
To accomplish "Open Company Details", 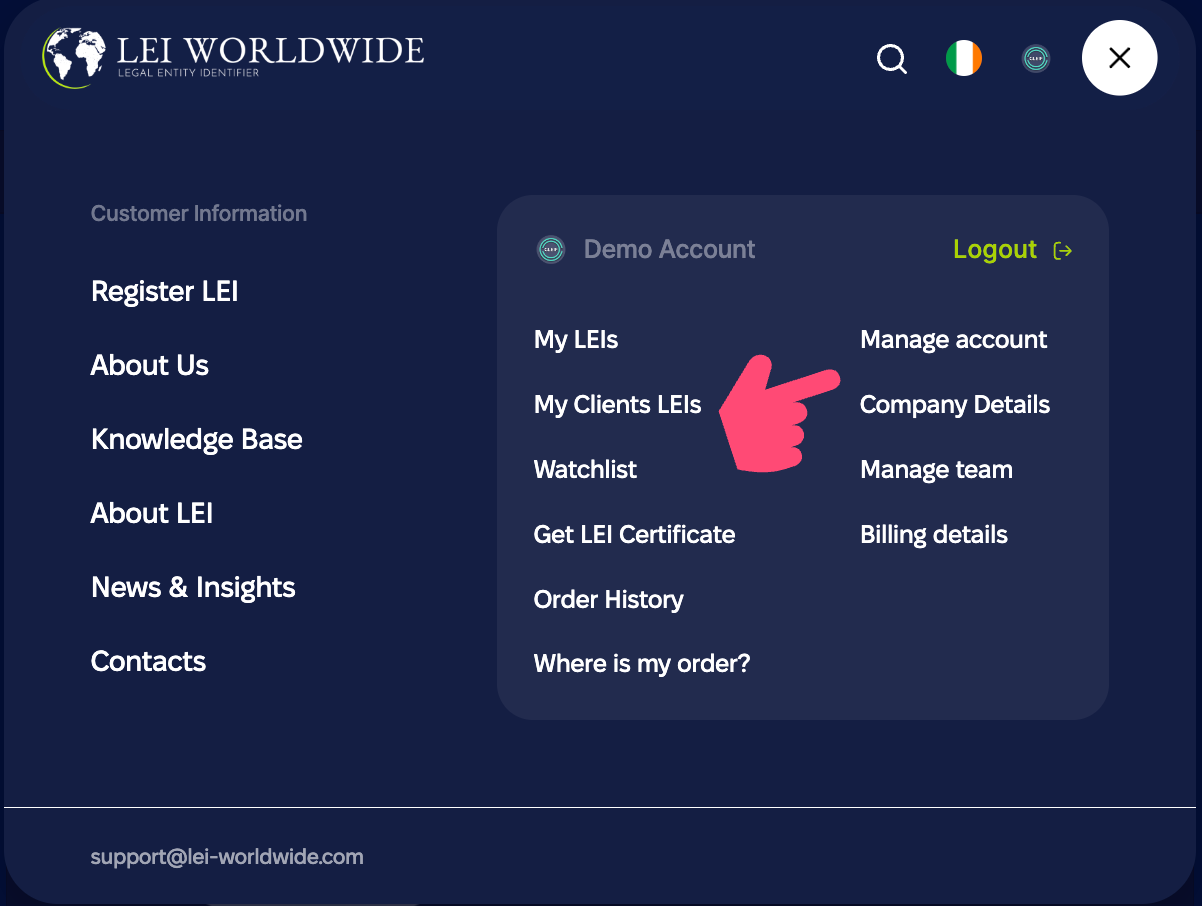I will [955, 405].
